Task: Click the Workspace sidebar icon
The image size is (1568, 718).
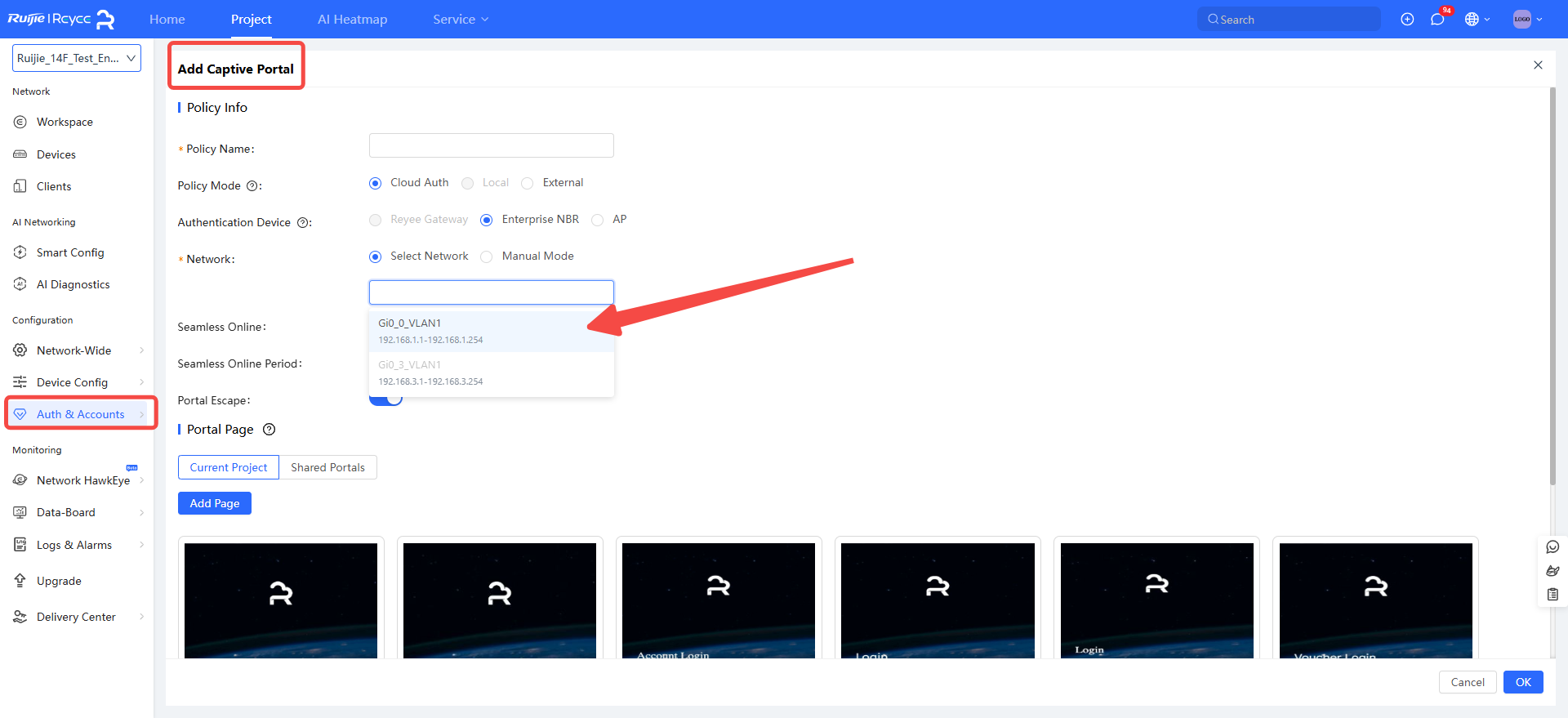Action: (20, 122)
